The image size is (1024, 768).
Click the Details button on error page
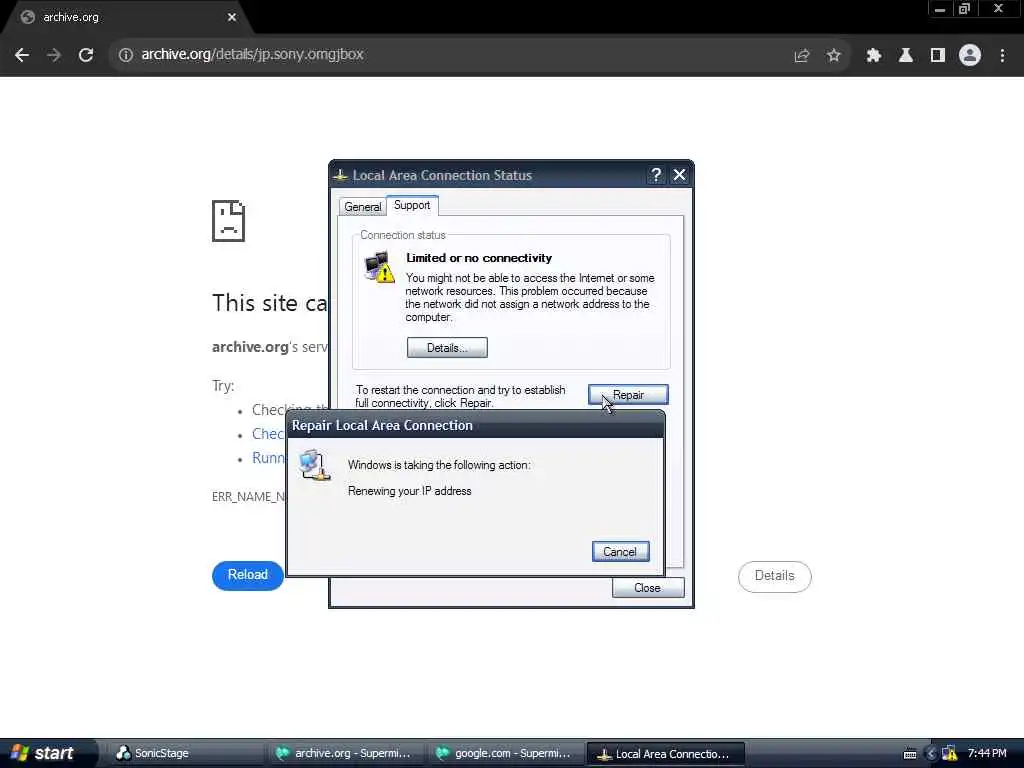[x=775, y=576]
